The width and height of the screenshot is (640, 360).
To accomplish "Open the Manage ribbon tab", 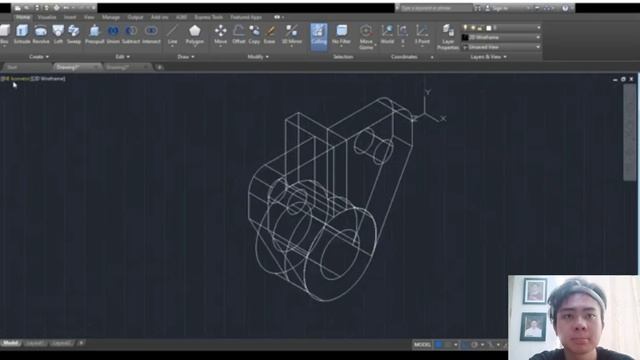I will coord(111,17).
